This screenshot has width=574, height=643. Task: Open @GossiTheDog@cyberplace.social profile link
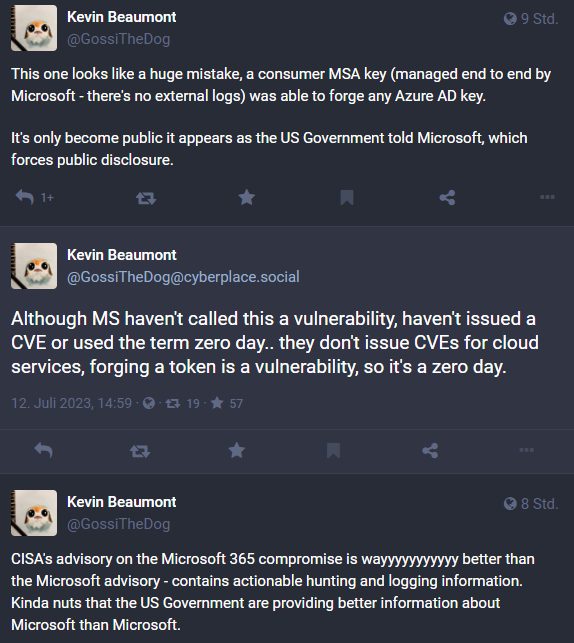tap(183, 277)
